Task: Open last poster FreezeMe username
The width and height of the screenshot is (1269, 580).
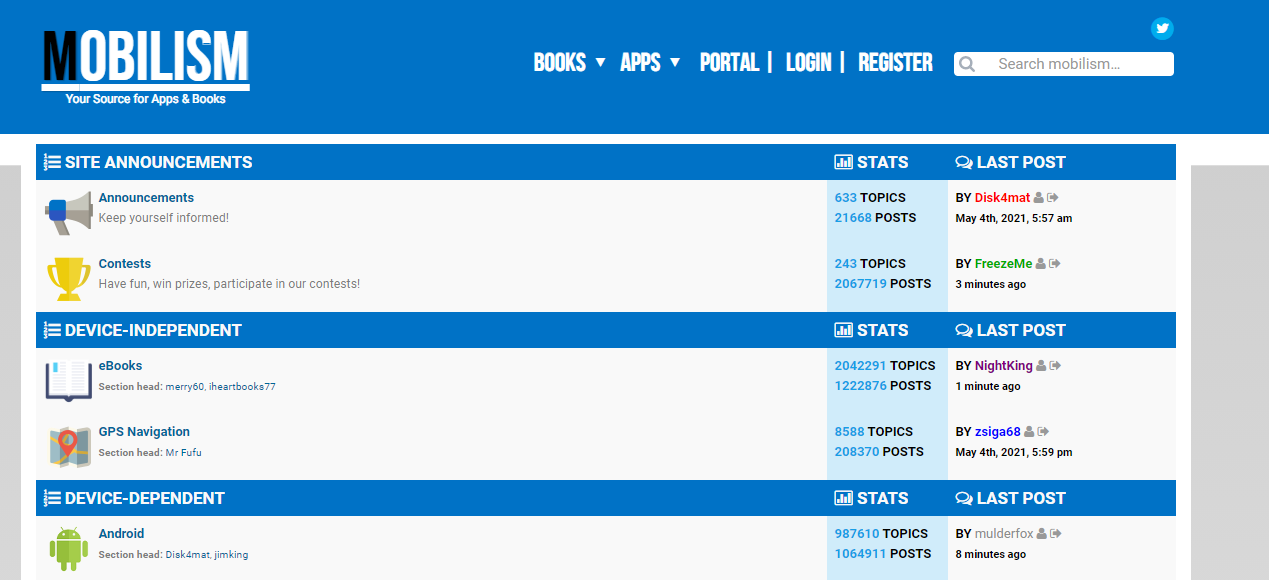Action: [1003, 264]
